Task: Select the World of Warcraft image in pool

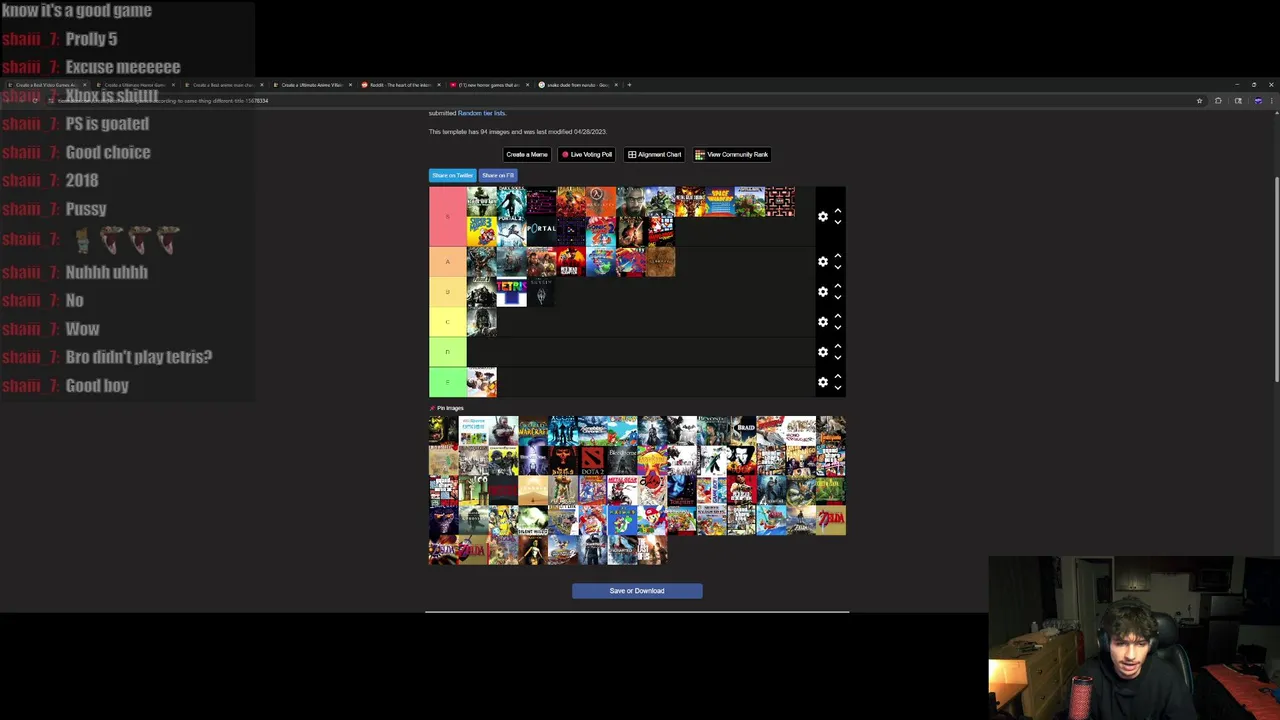Action: pyautogui.click(x=534, y=430)
